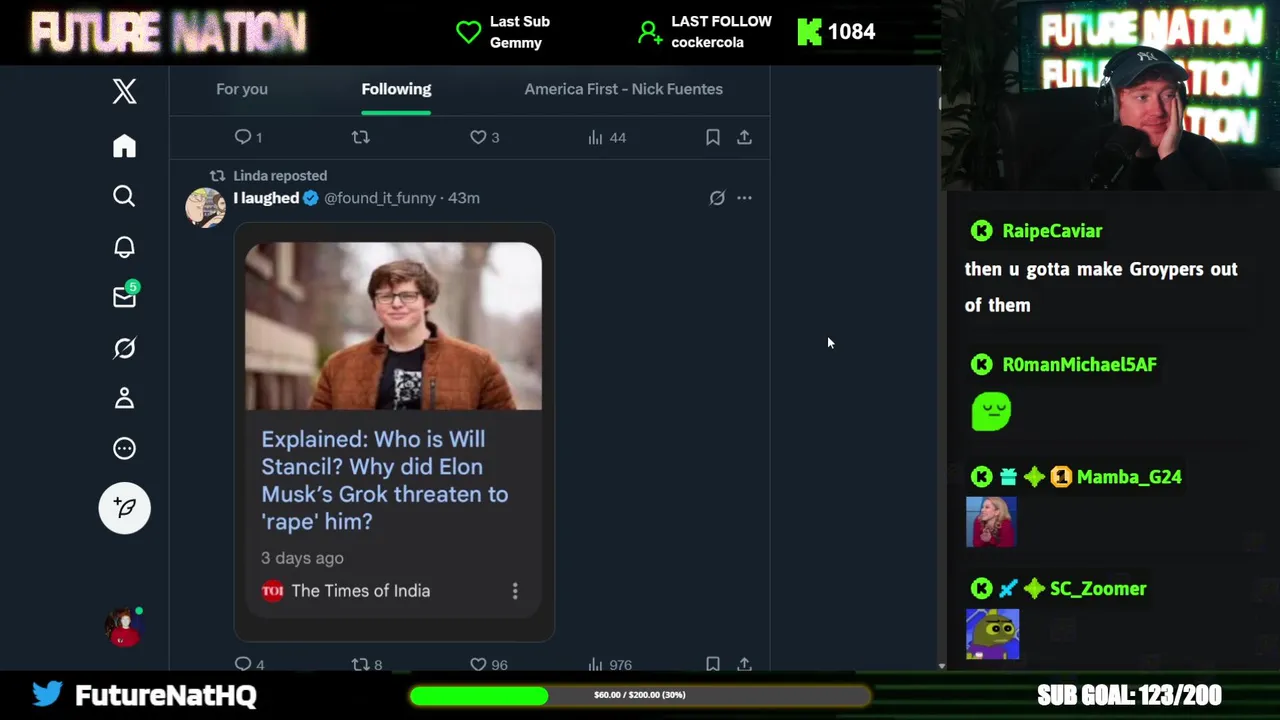Screen dimensions: 1280x720
Task: Open I laughed profile avatar
Action: [205, 208]
